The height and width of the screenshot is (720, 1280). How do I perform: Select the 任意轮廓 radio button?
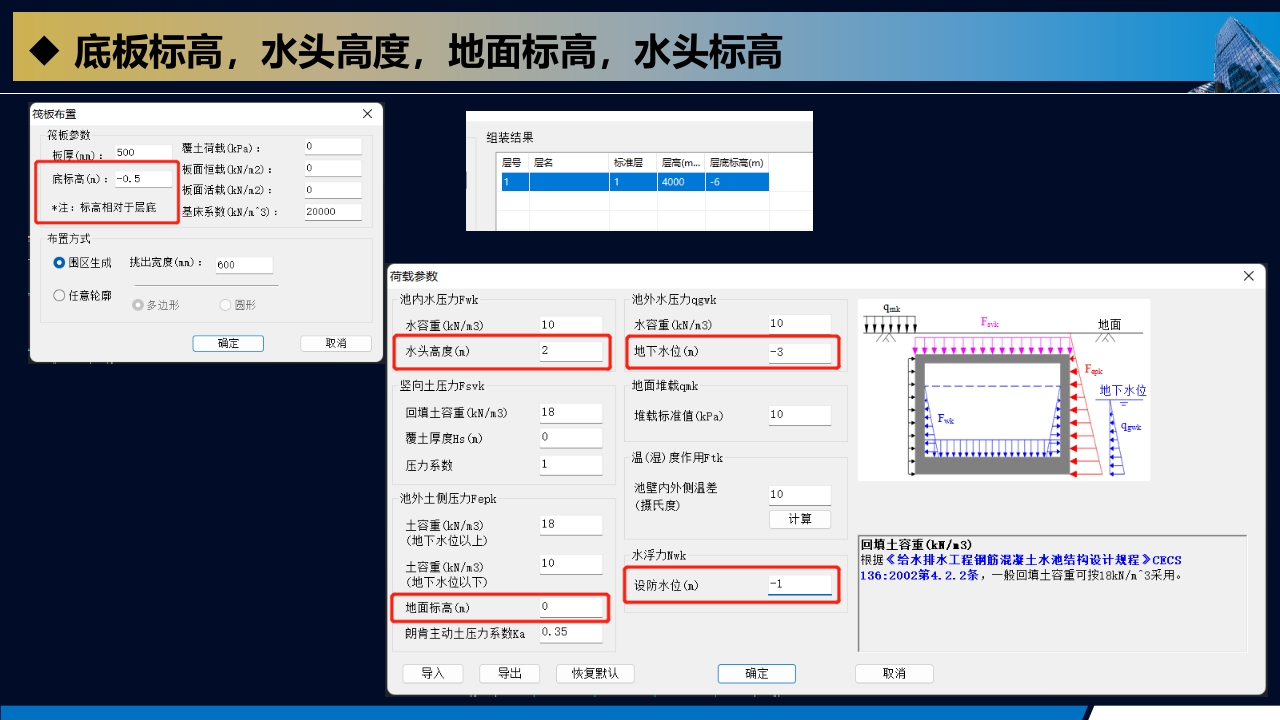(x=59, y=296)
